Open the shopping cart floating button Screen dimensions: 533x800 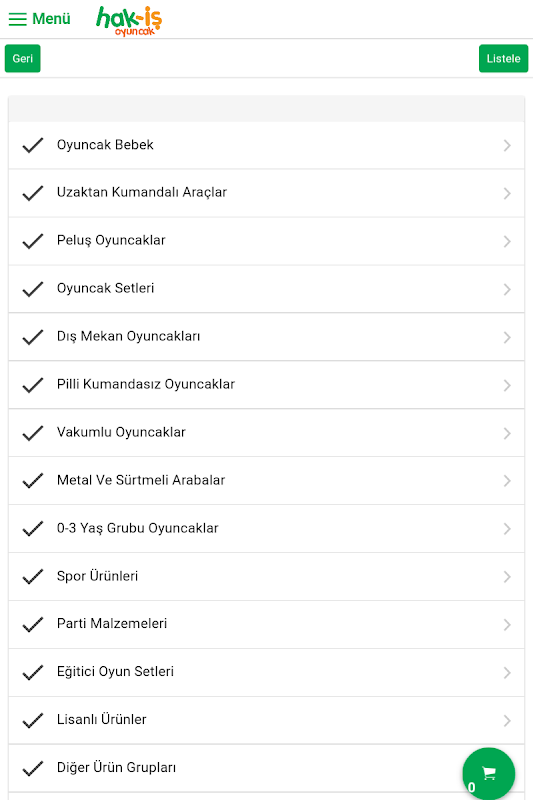[489, 773]
